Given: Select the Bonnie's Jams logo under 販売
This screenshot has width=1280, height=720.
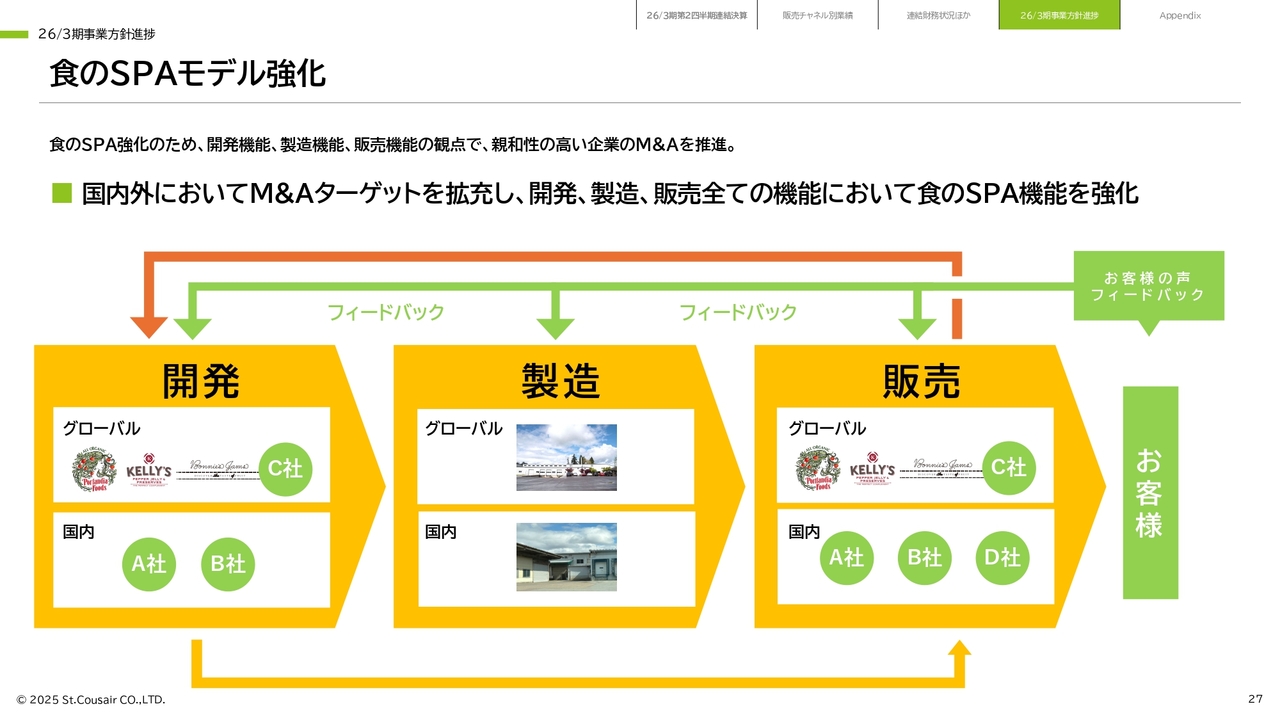Looking at the screenshot, I should click(x=942, y=468).
